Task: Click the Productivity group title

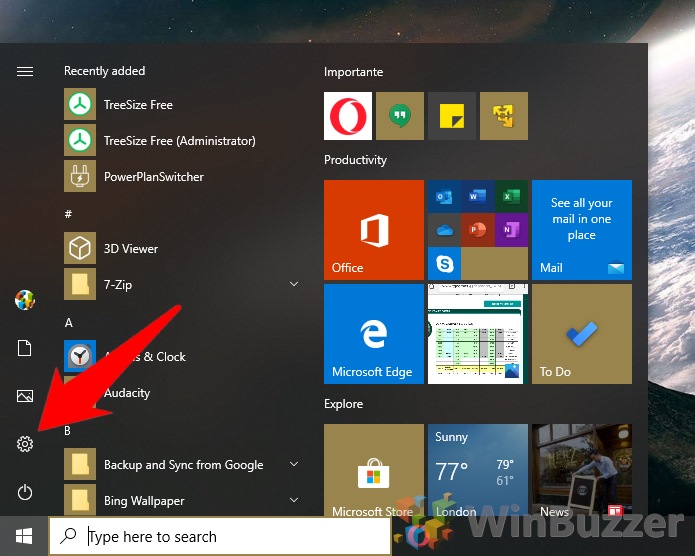Action: (x=355, y=160)
